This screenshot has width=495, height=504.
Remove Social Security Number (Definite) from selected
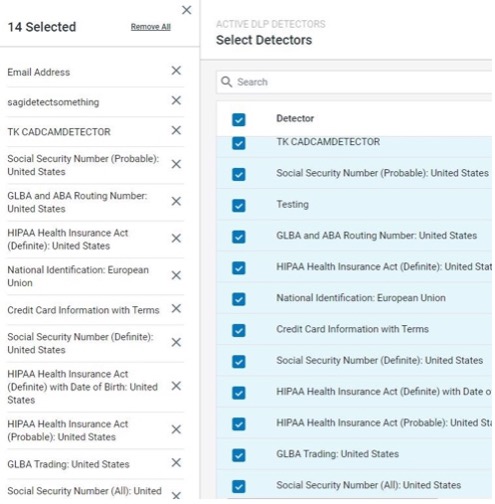176,343
